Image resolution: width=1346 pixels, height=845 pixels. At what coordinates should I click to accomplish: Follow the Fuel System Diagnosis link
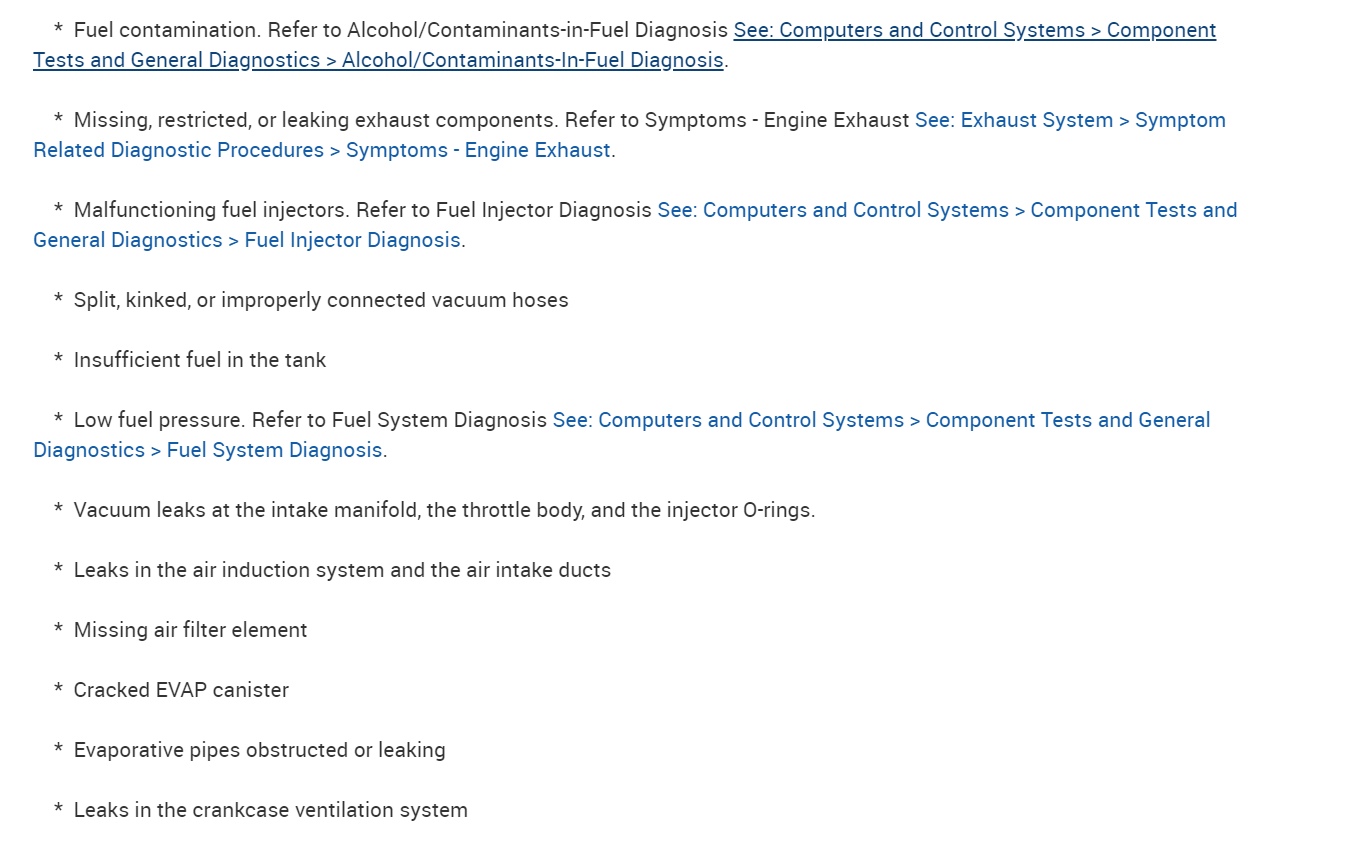pyautogui.click(x=274, y=450)
